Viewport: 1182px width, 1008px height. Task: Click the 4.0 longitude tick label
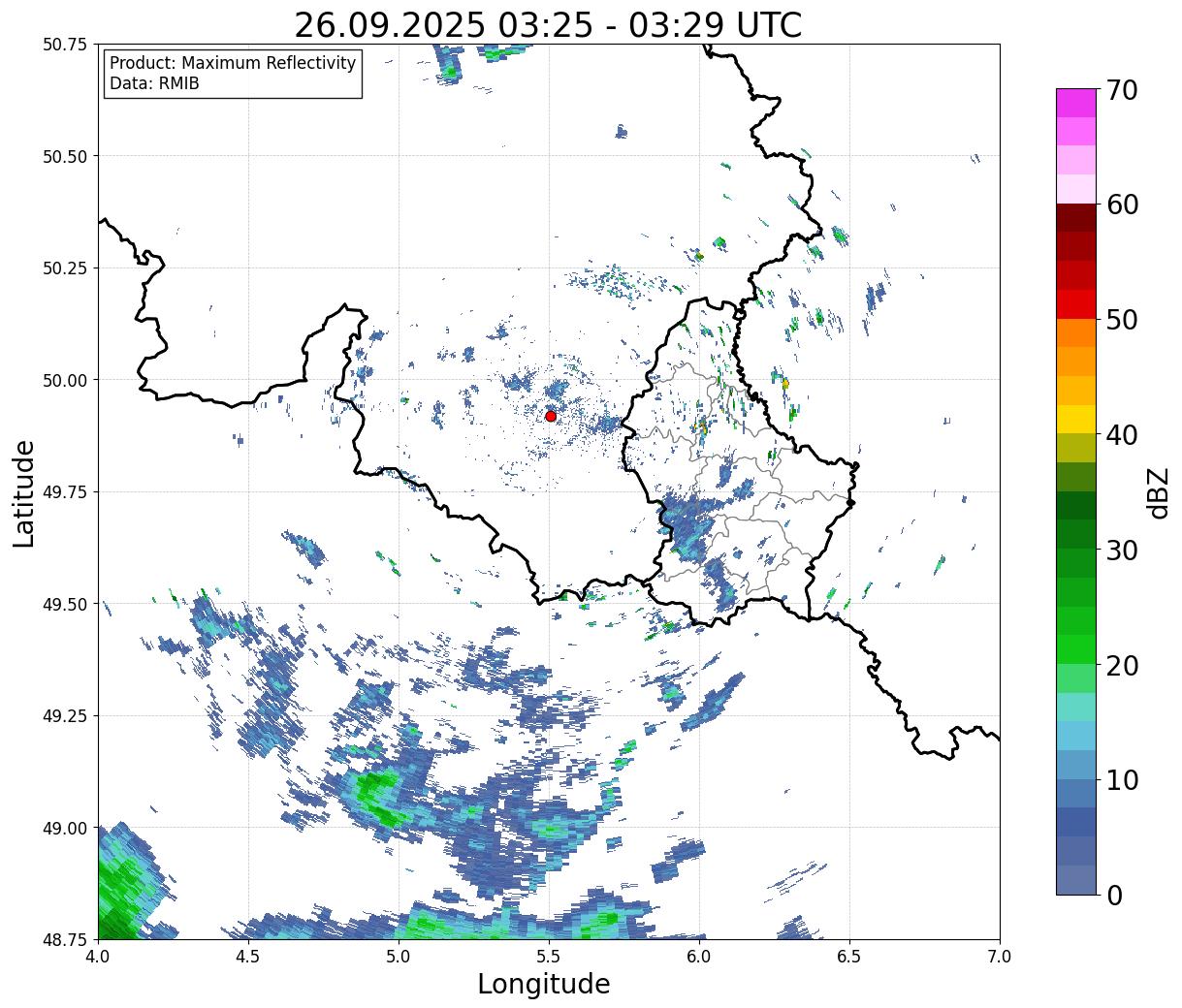98,957
